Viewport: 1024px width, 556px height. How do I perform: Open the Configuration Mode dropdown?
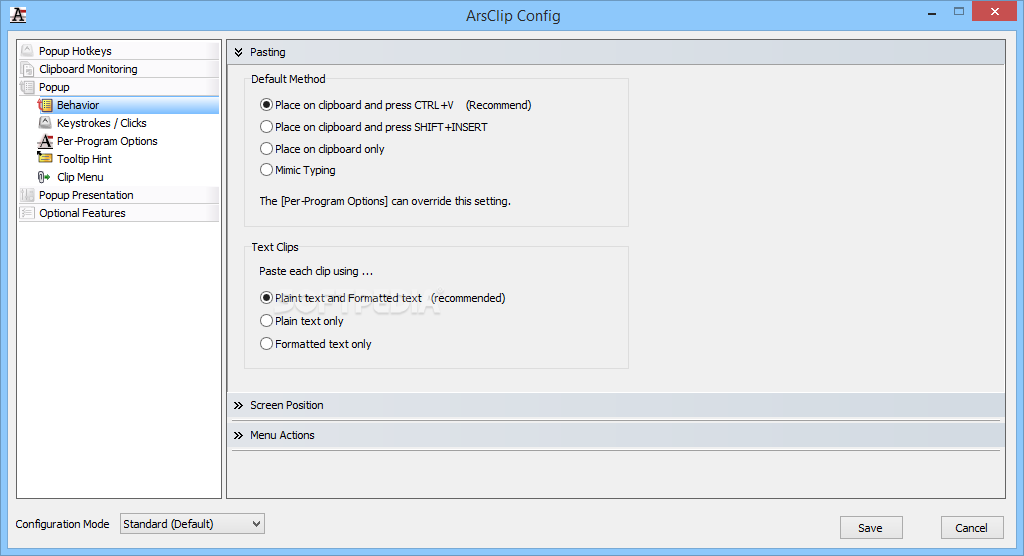click(x=192, y=524)
